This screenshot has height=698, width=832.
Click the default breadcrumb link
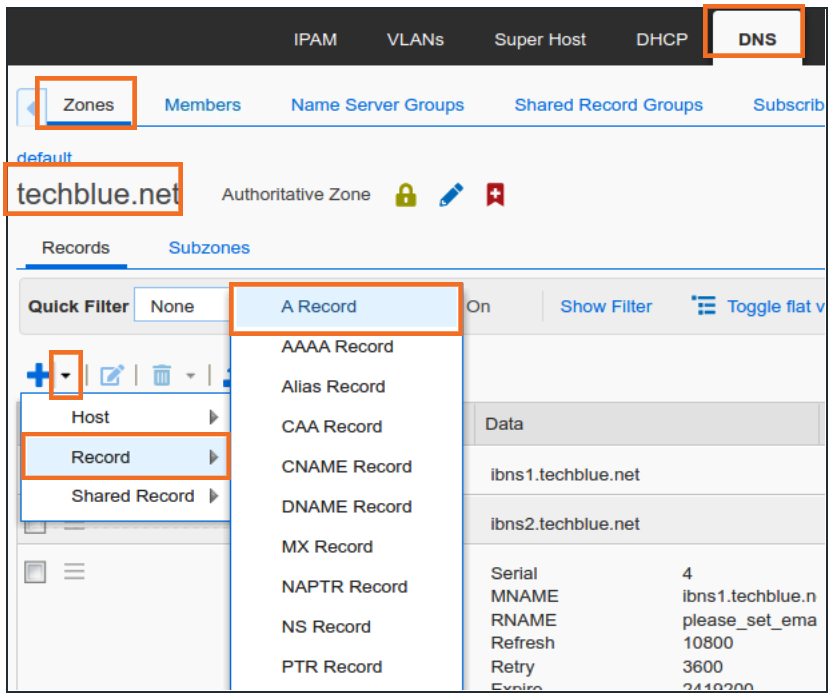44,158
